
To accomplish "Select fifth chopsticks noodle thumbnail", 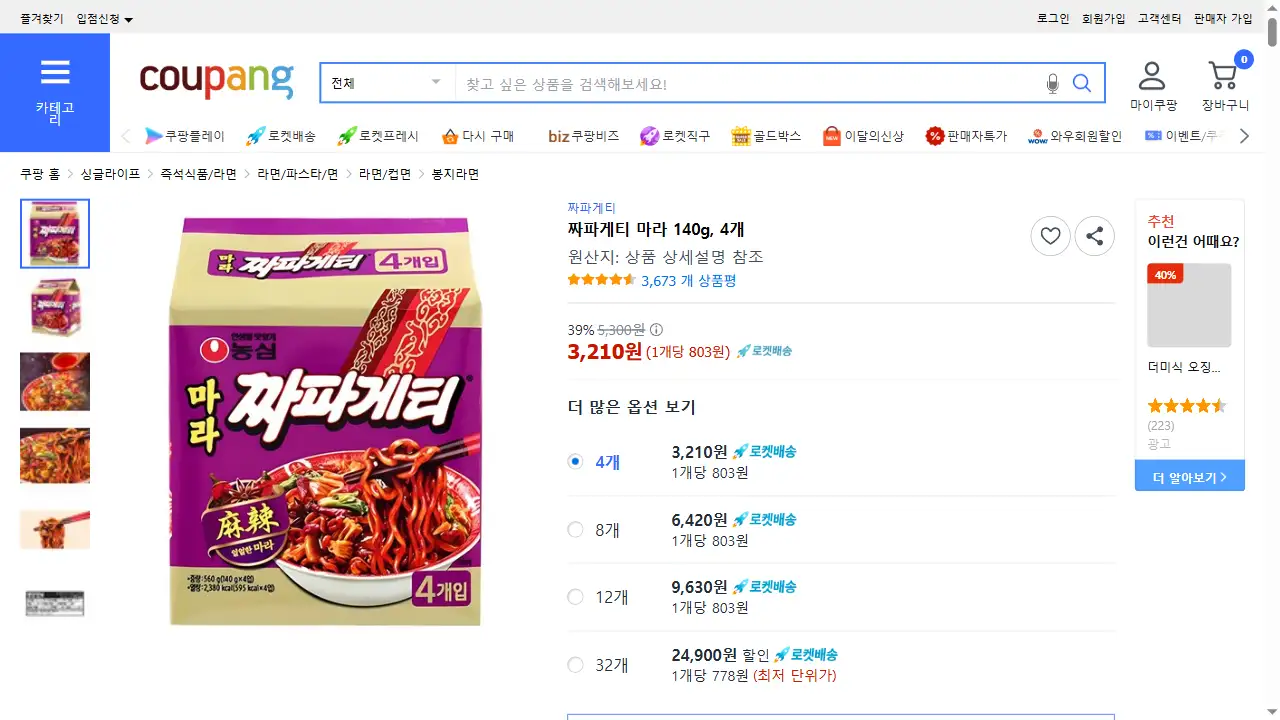I will [x=55, y=529].
